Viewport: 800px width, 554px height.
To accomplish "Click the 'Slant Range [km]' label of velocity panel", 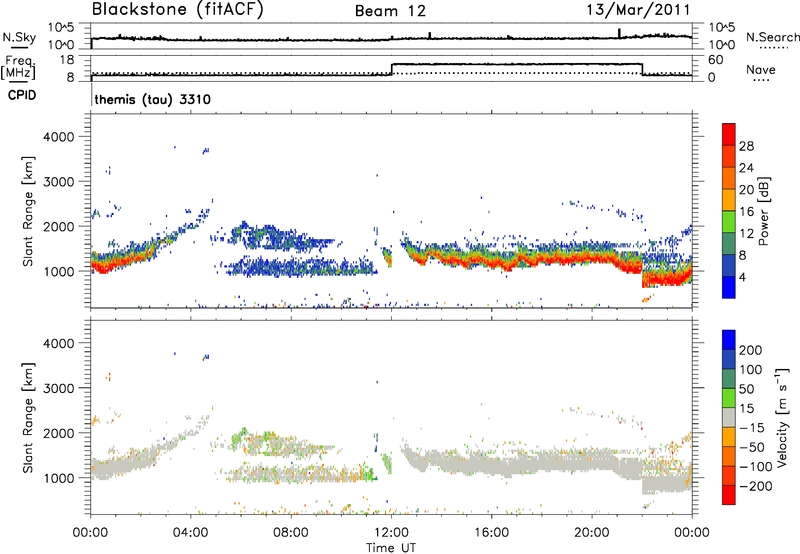I will [x=28, y=418].
